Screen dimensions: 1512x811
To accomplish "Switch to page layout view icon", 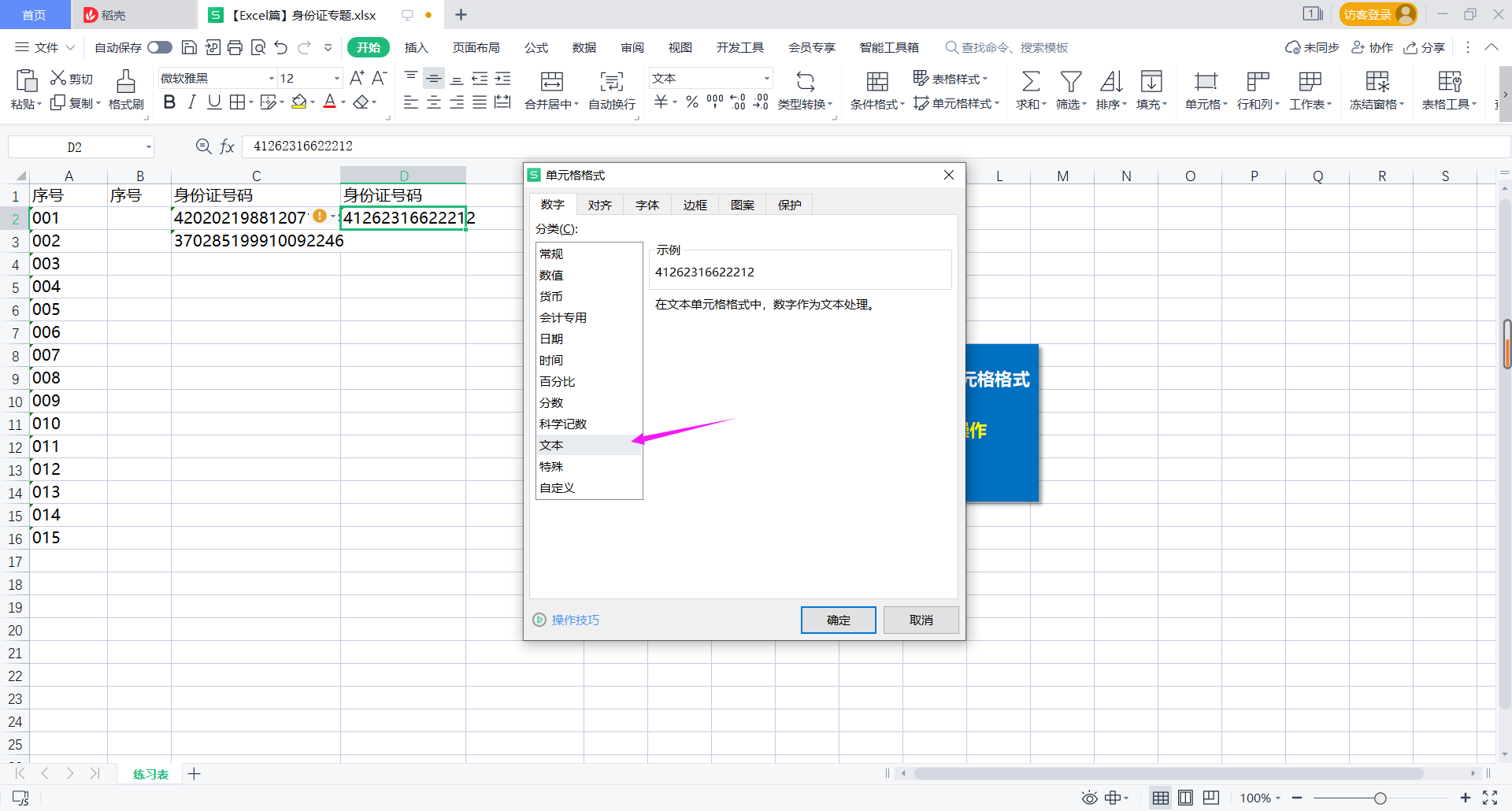I will point(1186,798).
